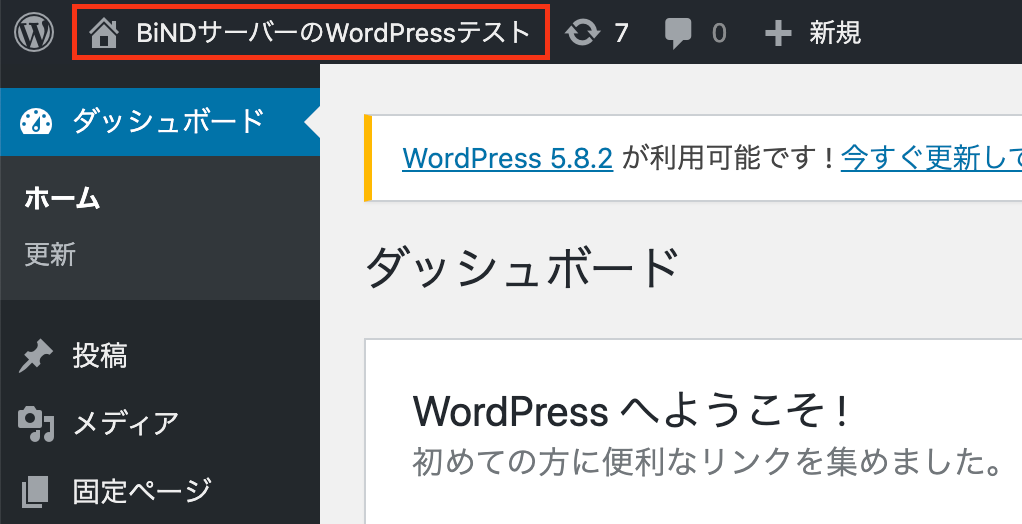
Task: Click the dashboard gauge icon in sidebar
Action: [36, 122]
